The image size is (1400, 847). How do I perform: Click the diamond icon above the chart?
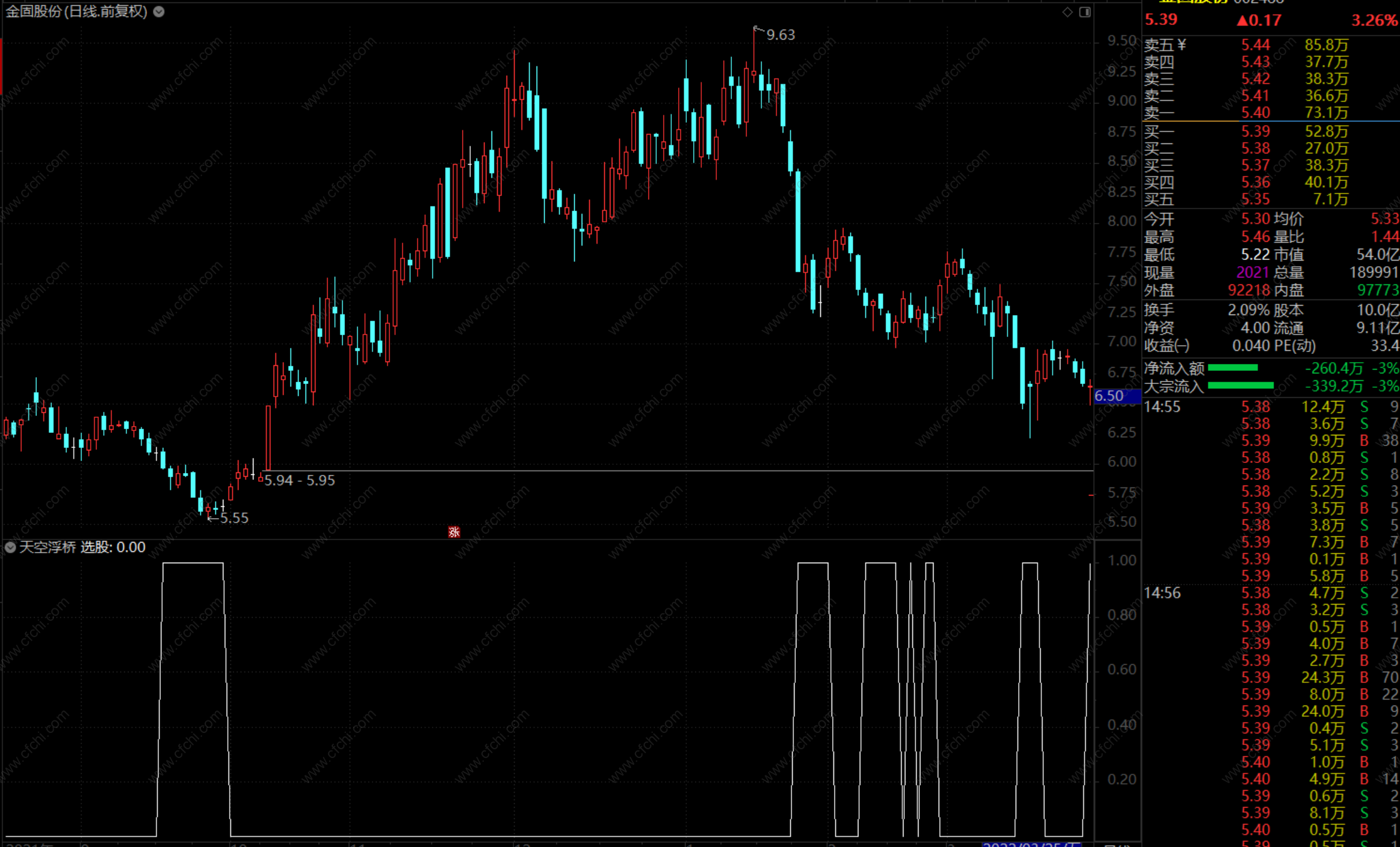pos(1068,12)
